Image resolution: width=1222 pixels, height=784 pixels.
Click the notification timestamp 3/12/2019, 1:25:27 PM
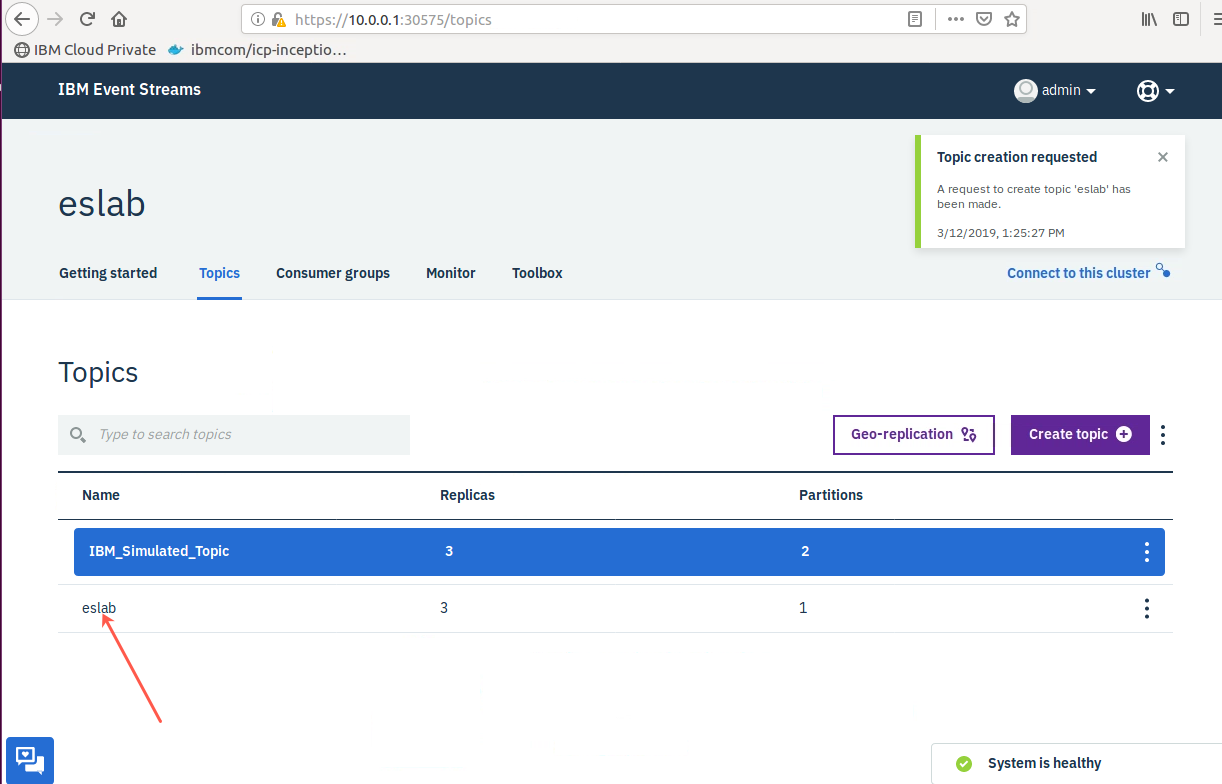1001,233
